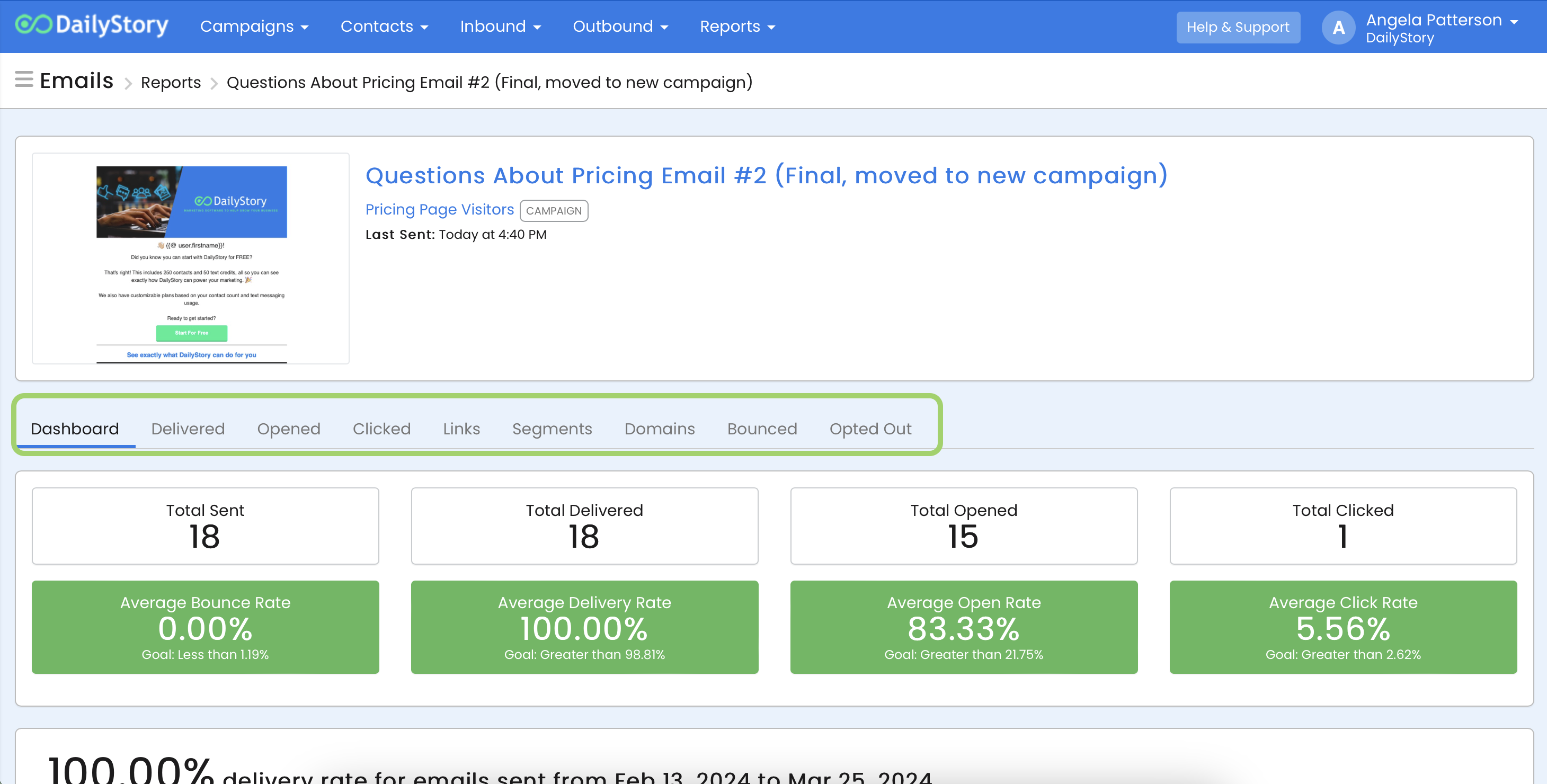The height and width of the screenshot is (784, 1547).
Task: Click the Total Delivered 18 card
Action: coord(584,526)
